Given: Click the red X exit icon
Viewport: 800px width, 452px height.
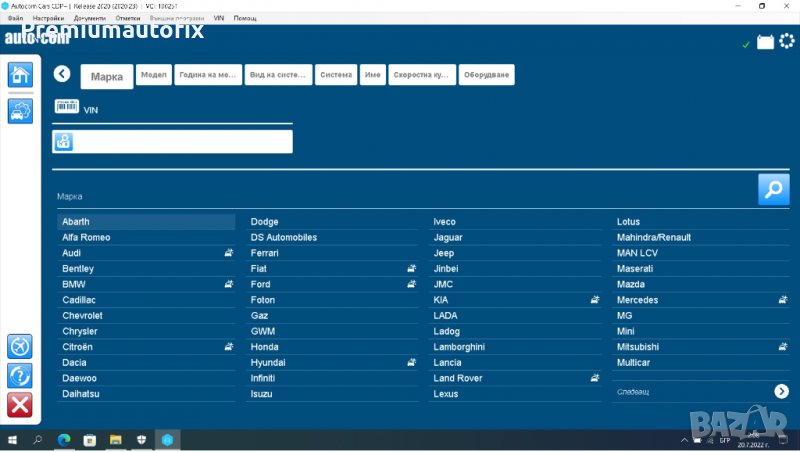Looking at the screenshot, I should (x=20, y=405).
